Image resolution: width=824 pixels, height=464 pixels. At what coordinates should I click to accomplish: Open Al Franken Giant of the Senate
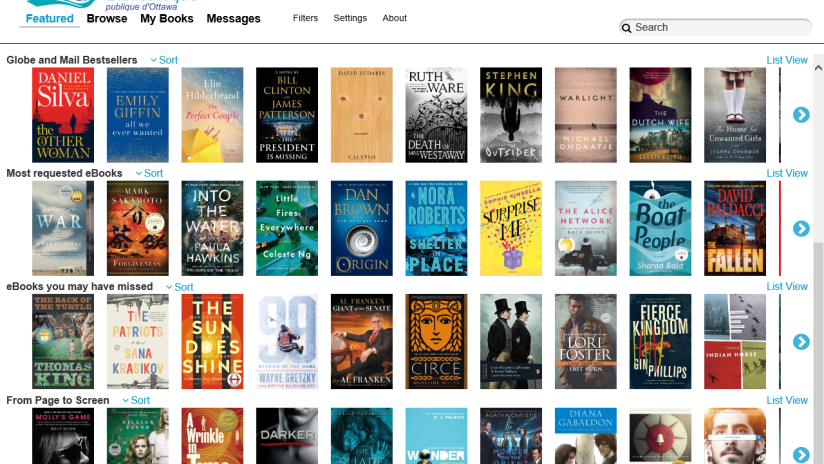pos(362,342)
